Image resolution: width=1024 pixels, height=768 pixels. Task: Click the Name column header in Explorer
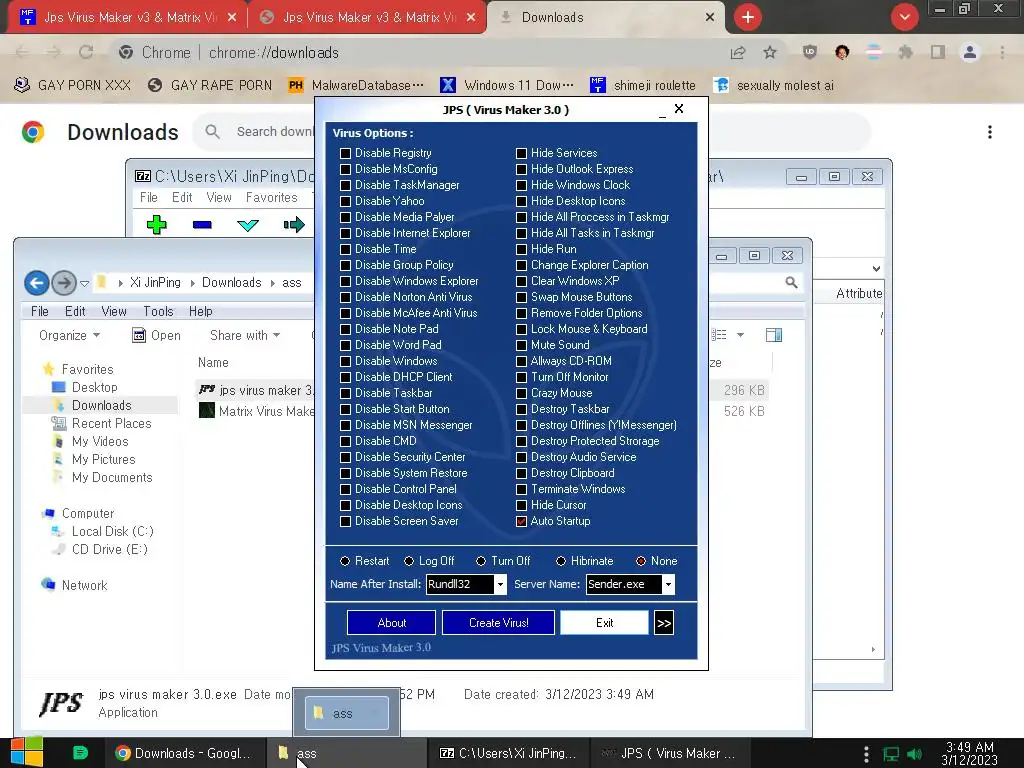[214, 362]
